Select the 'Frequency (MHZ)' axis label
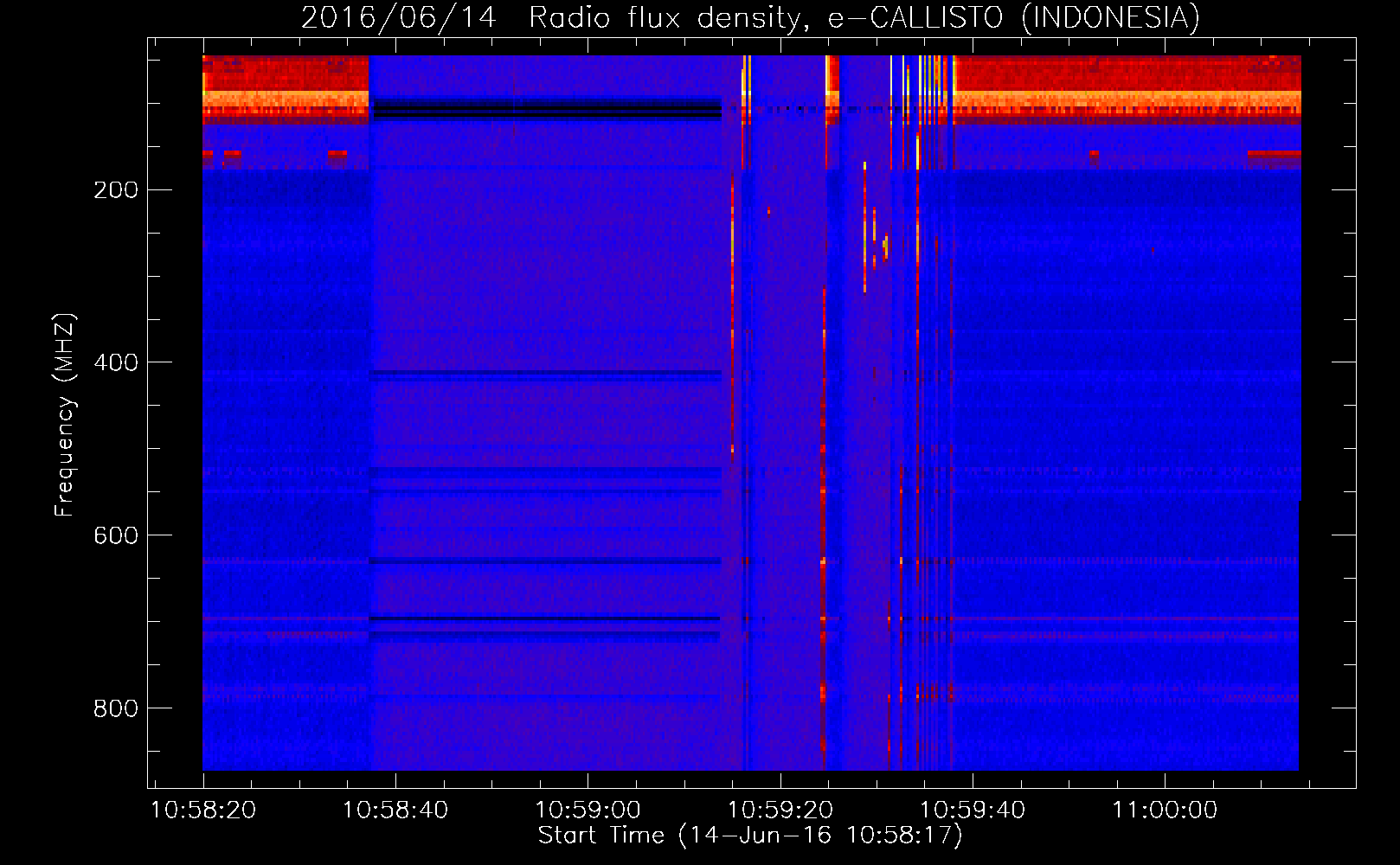 click(x=65, y=414)
